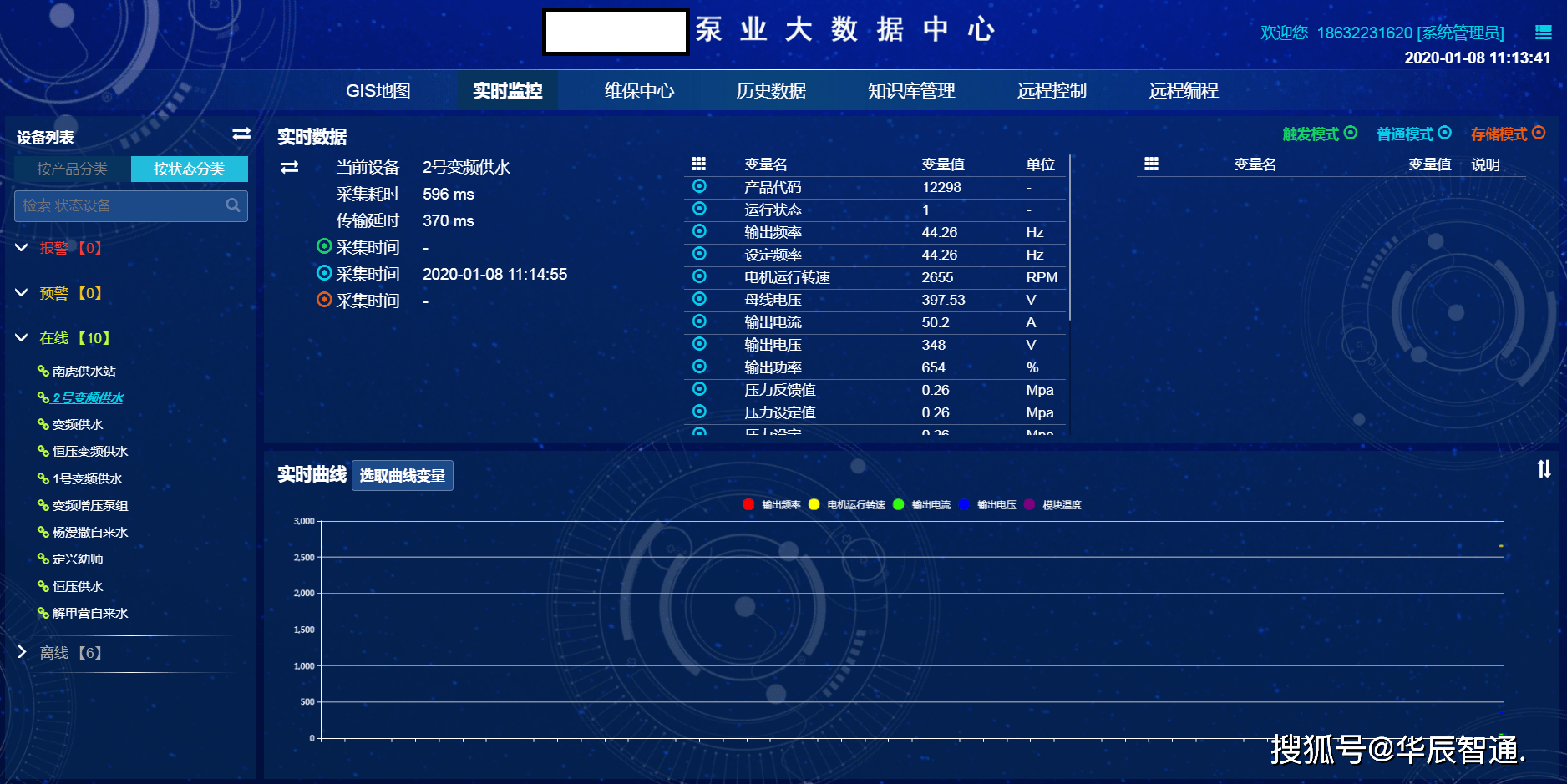Enable 存储模式 toggle
The width and height of the screenshot is (1567, 784).
coord(1541,134)
